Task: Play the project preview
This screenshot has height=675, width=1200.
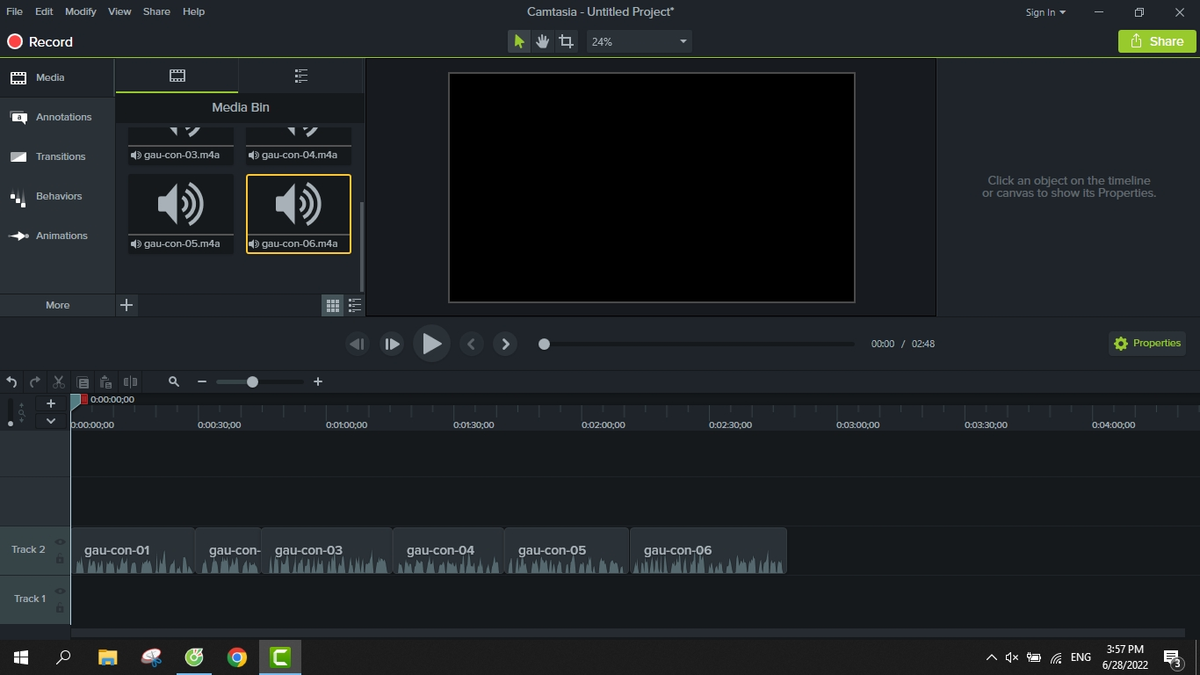Action: tap(431, 344)
